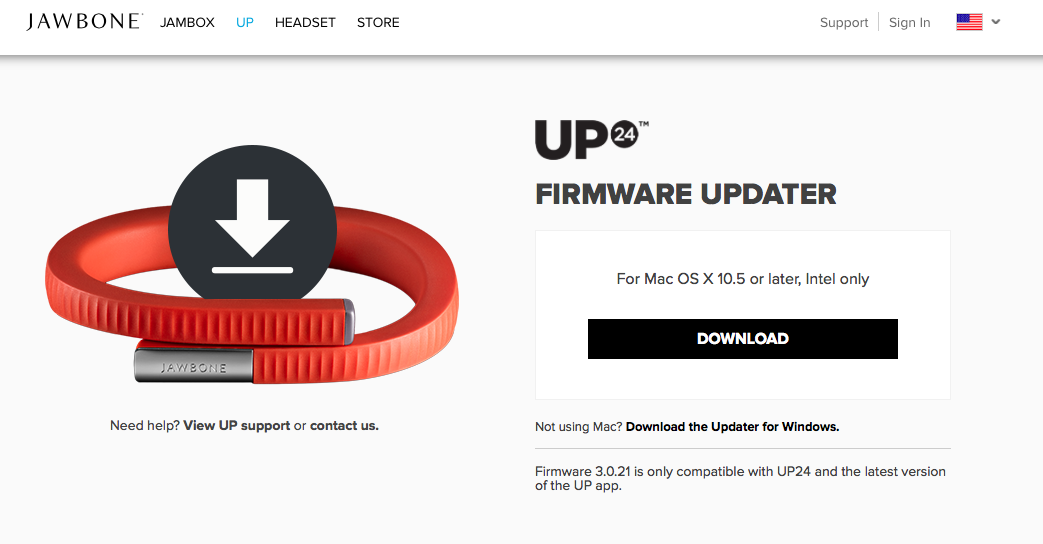Click the FIRMWARE UPDATER heading
The image size is (1043, 544).
[x=686, y=194]
